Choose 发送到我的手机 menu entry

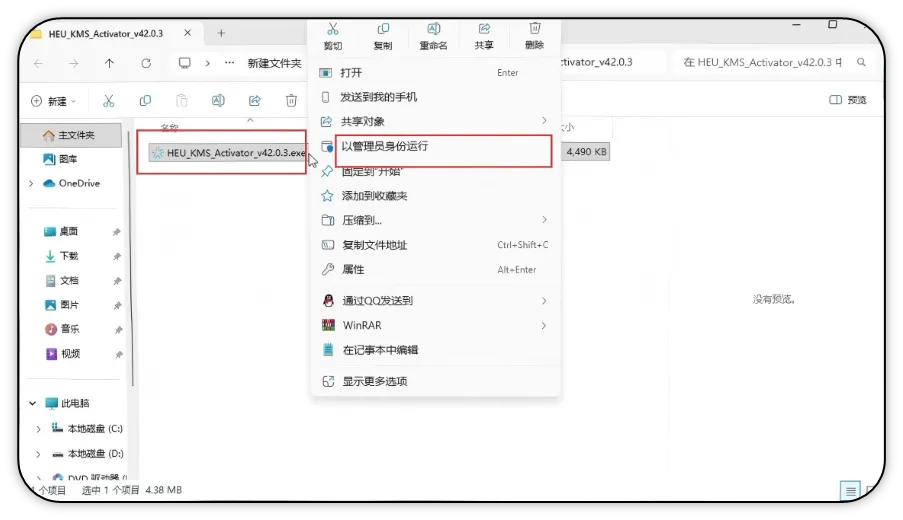pos(435,97)
